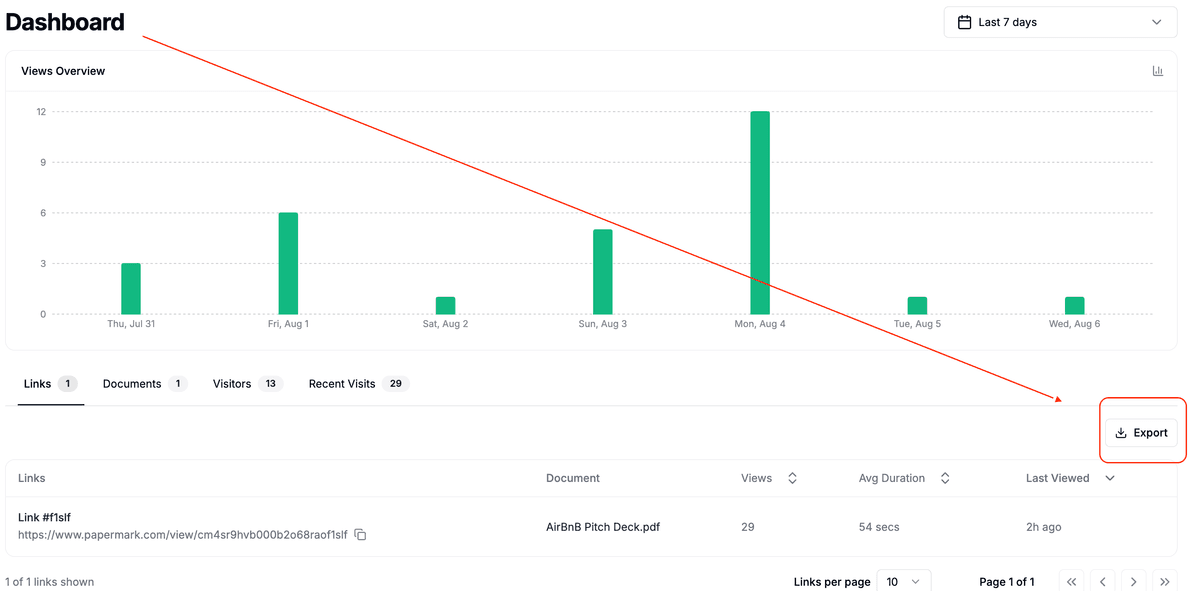Sort the table by Views column
This screenshot has width=1200, height=591.
[792, 478]
